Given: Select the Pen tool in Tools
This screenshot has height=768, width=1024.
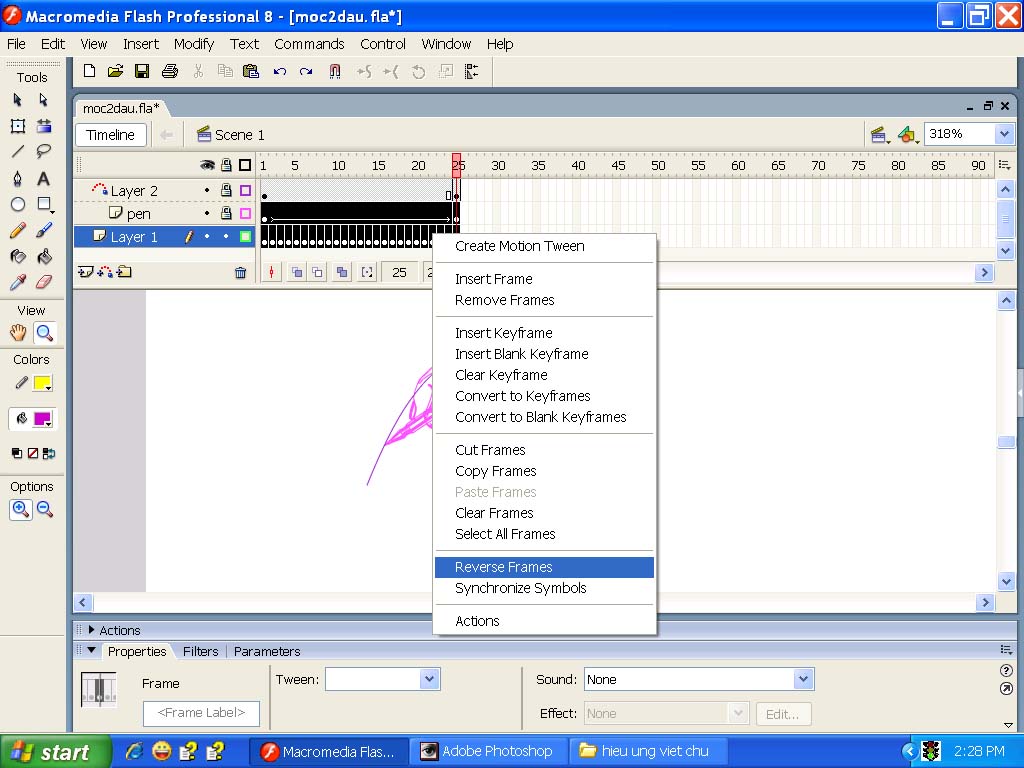Looking at the screenshot, I should (x=18, y=178).
